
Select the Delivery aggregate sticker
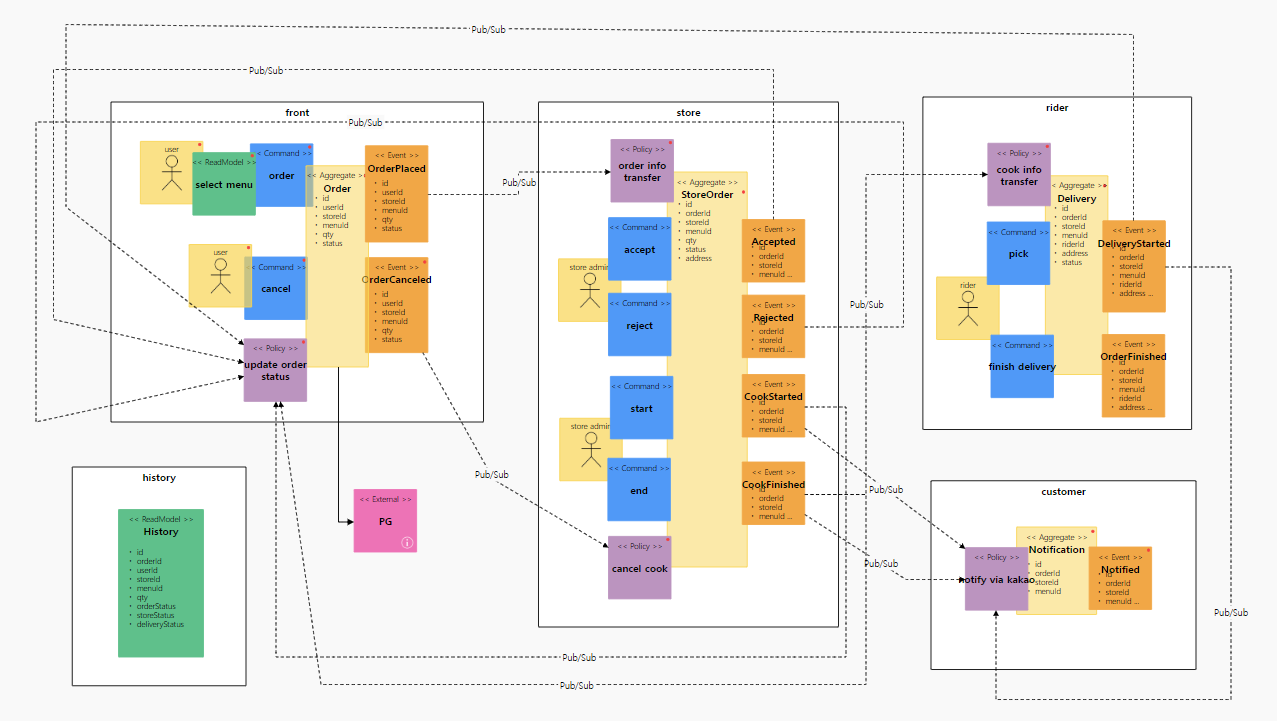1076,275
